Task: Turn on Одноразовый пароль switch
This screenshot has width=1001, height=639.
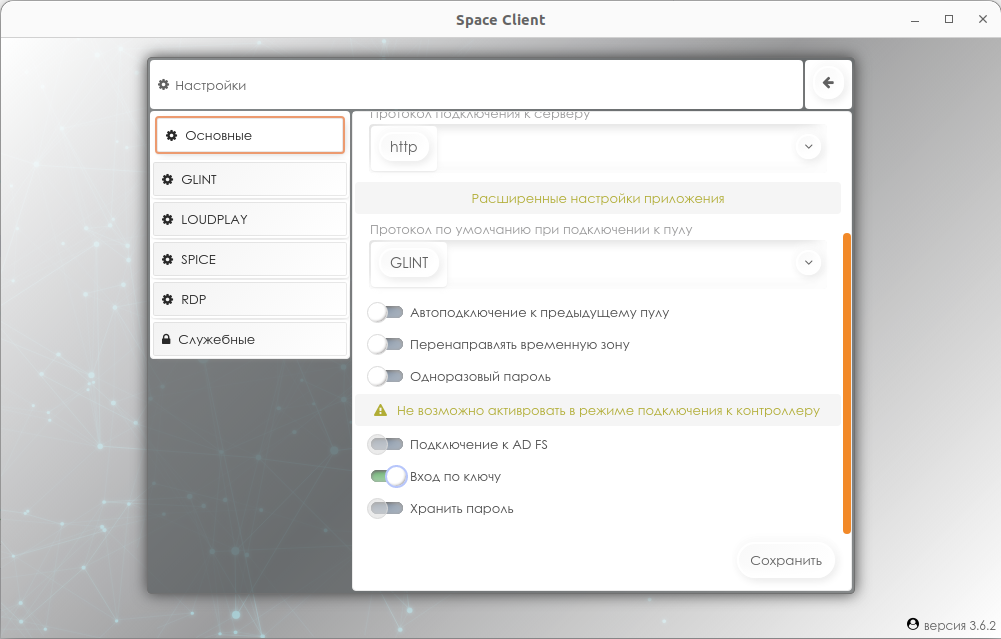Action: click(385, 377)
